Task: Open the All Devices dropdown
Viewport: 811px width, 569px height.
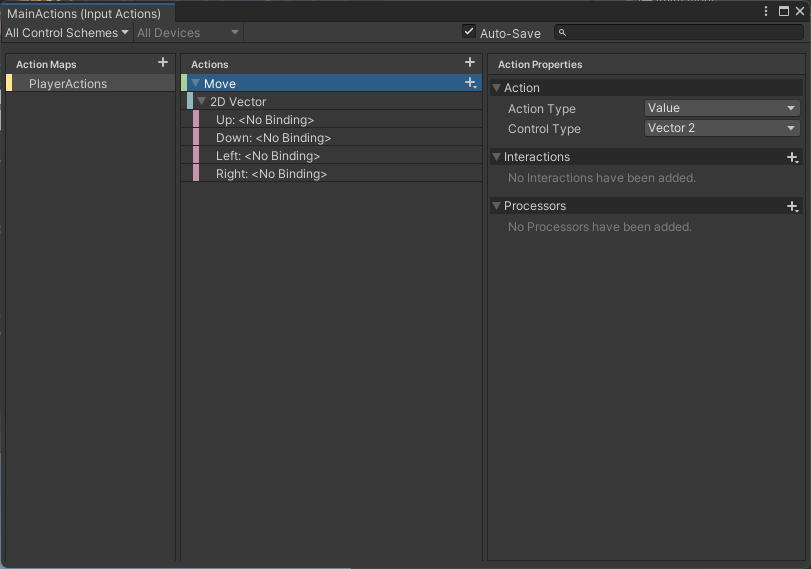Action: pos(188,33)
